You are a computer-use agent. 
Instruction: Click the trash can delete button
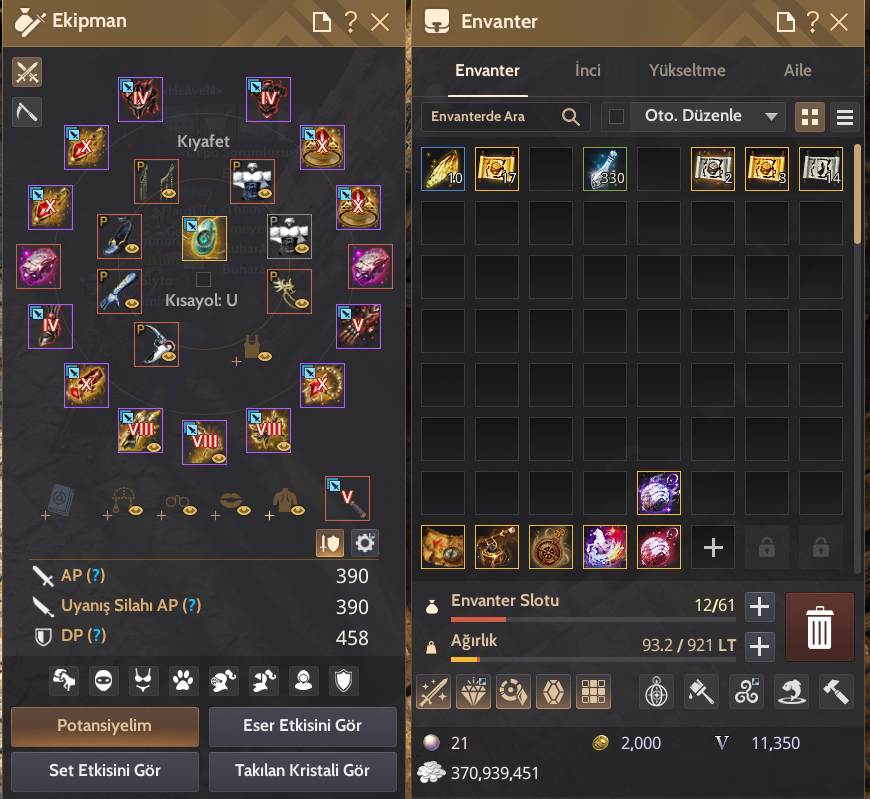[x=820, y=627]
